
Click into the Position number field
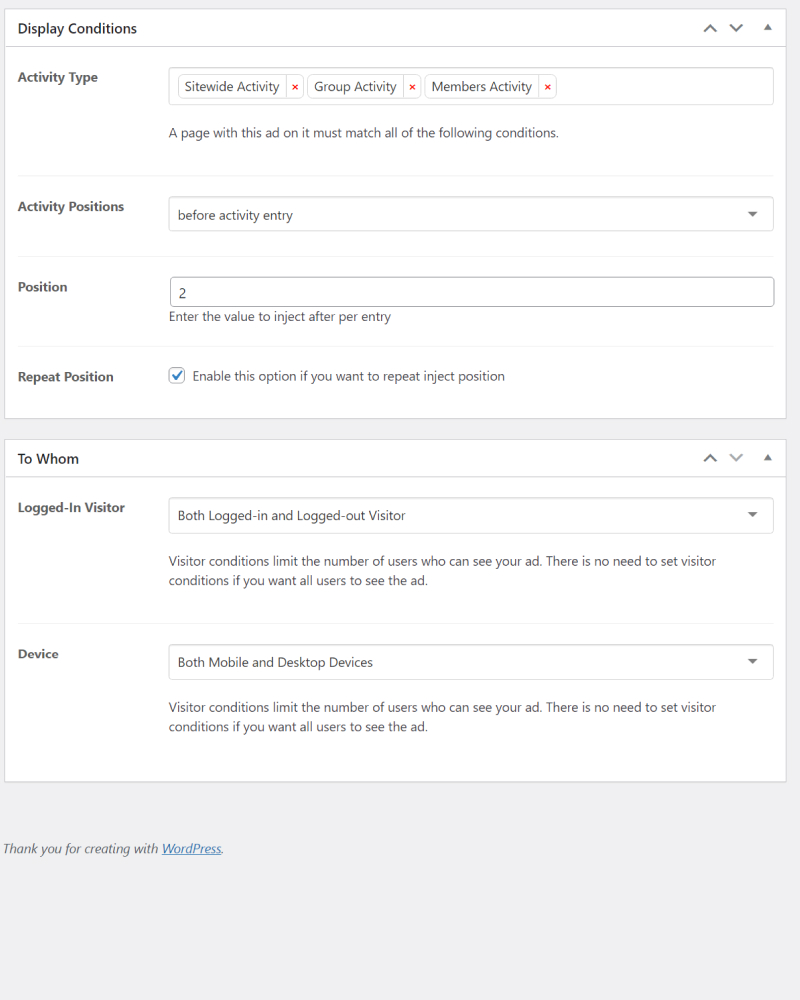471,292
